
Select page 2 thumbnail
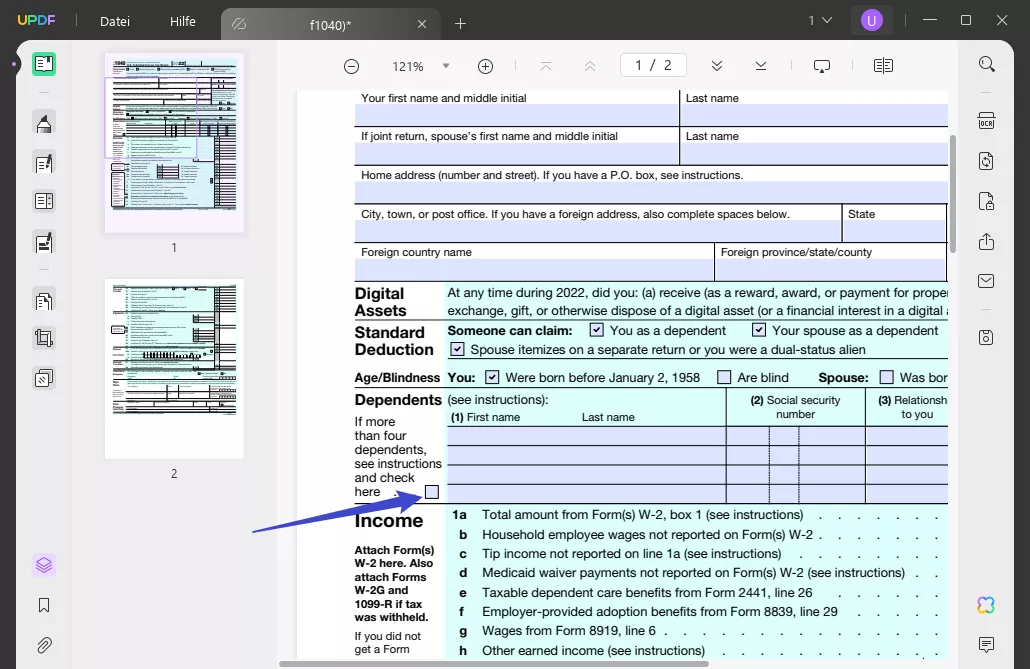(174, 368)
